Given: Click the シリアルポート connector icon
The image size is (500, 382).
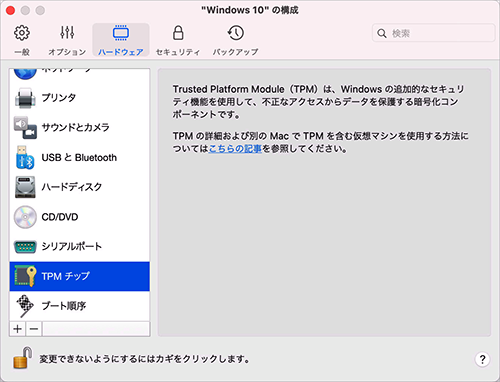Looking at the screenshot, I should pyautogui.click(x=25, y=247).
